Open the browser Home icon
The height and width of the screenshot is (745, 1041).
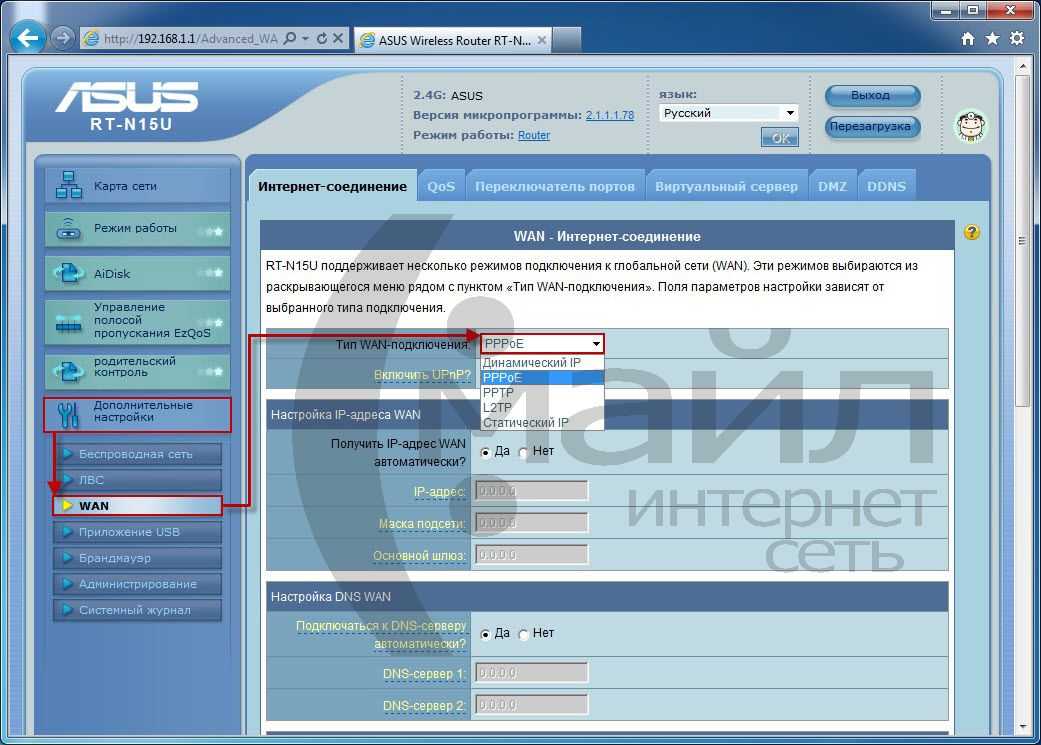point(967,39)
